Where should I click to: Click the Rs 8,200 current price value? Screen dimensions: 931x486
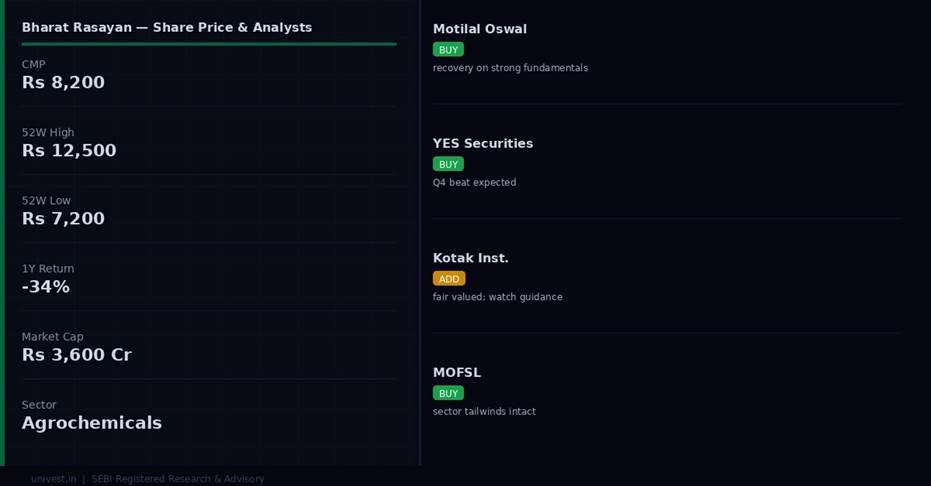tap(63, 82)
